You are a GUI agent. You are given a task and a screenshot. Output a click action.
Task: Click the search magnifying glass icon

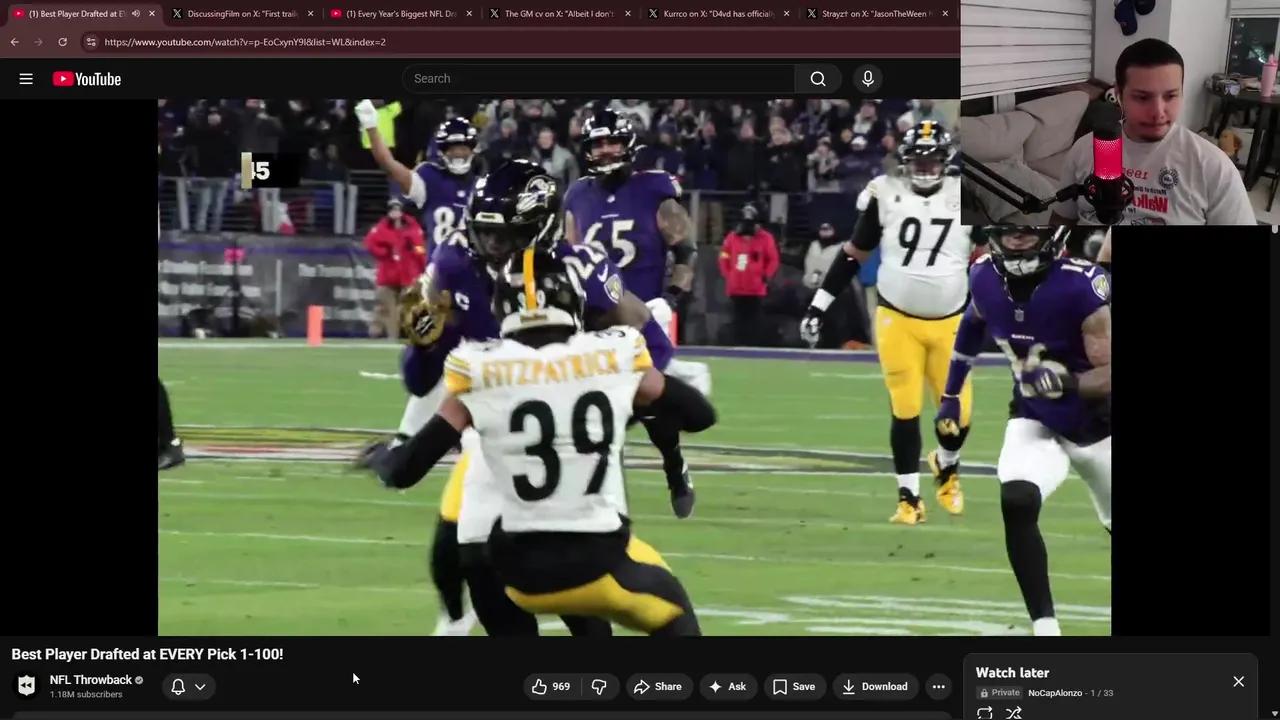(817, 78)
